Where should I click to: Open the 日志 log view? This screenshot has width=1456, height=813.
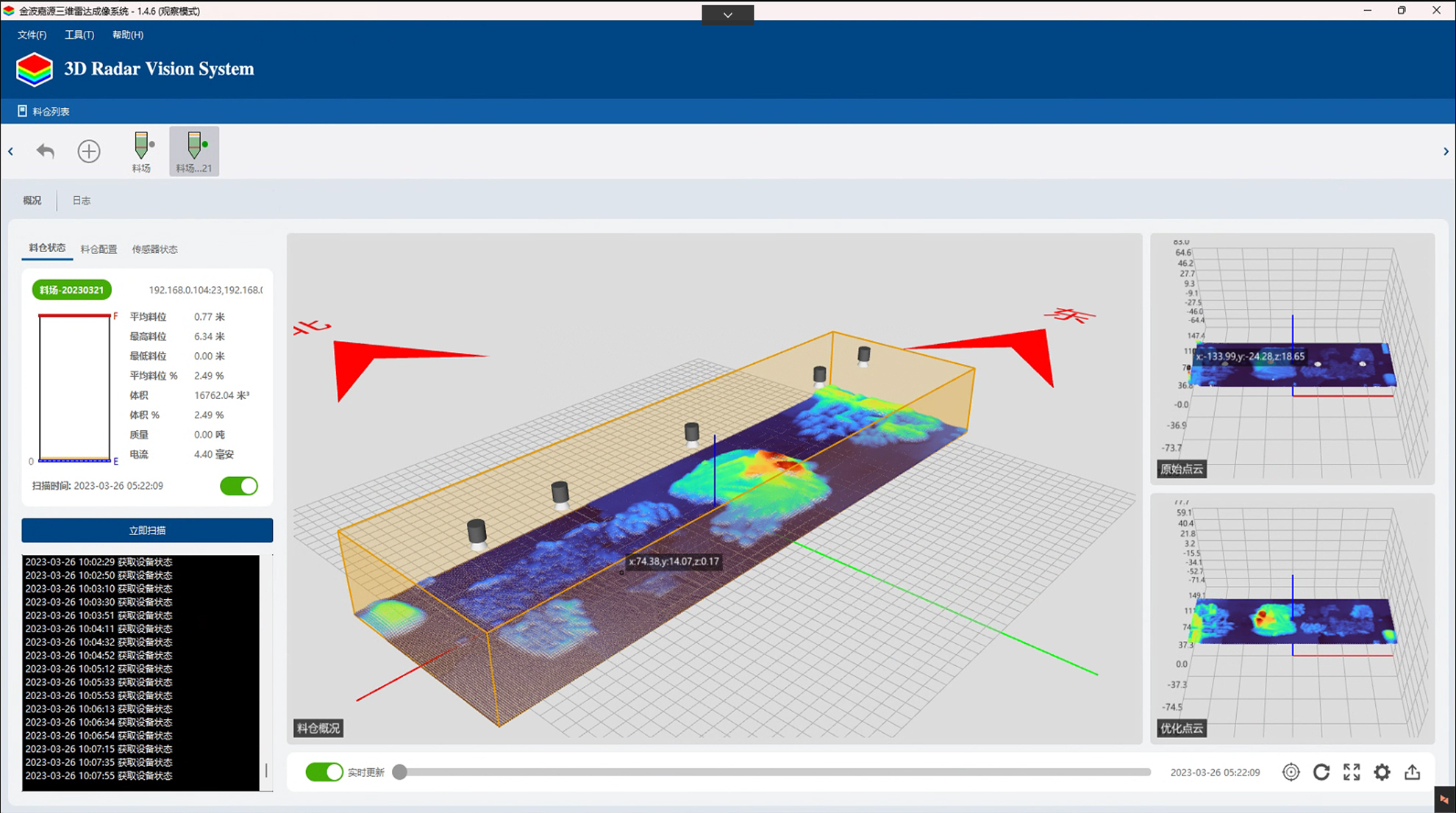click(81, 201)
